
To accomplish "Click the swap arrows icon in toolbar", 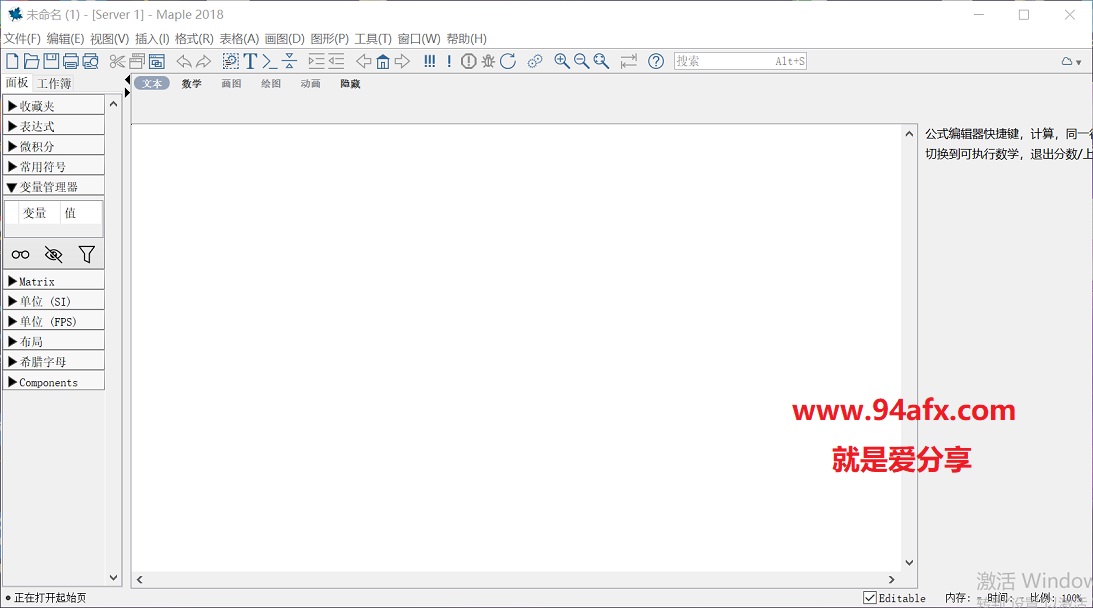I will tap(629, 61).
